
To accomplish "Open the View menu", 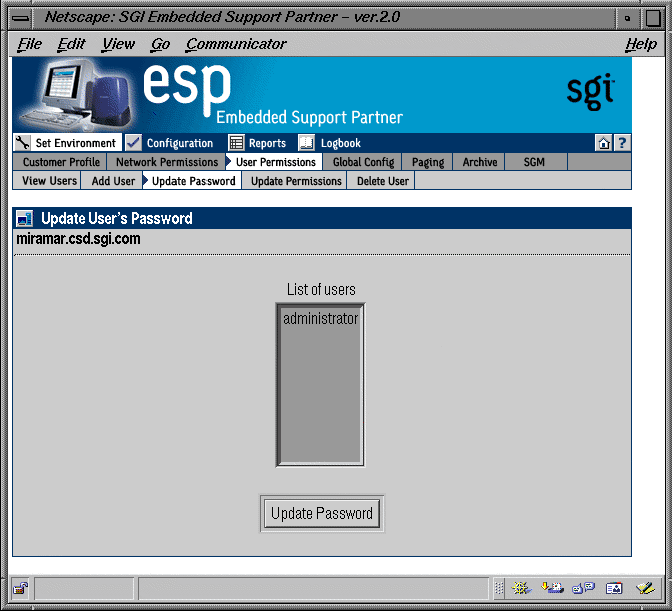I will point(118,44).
